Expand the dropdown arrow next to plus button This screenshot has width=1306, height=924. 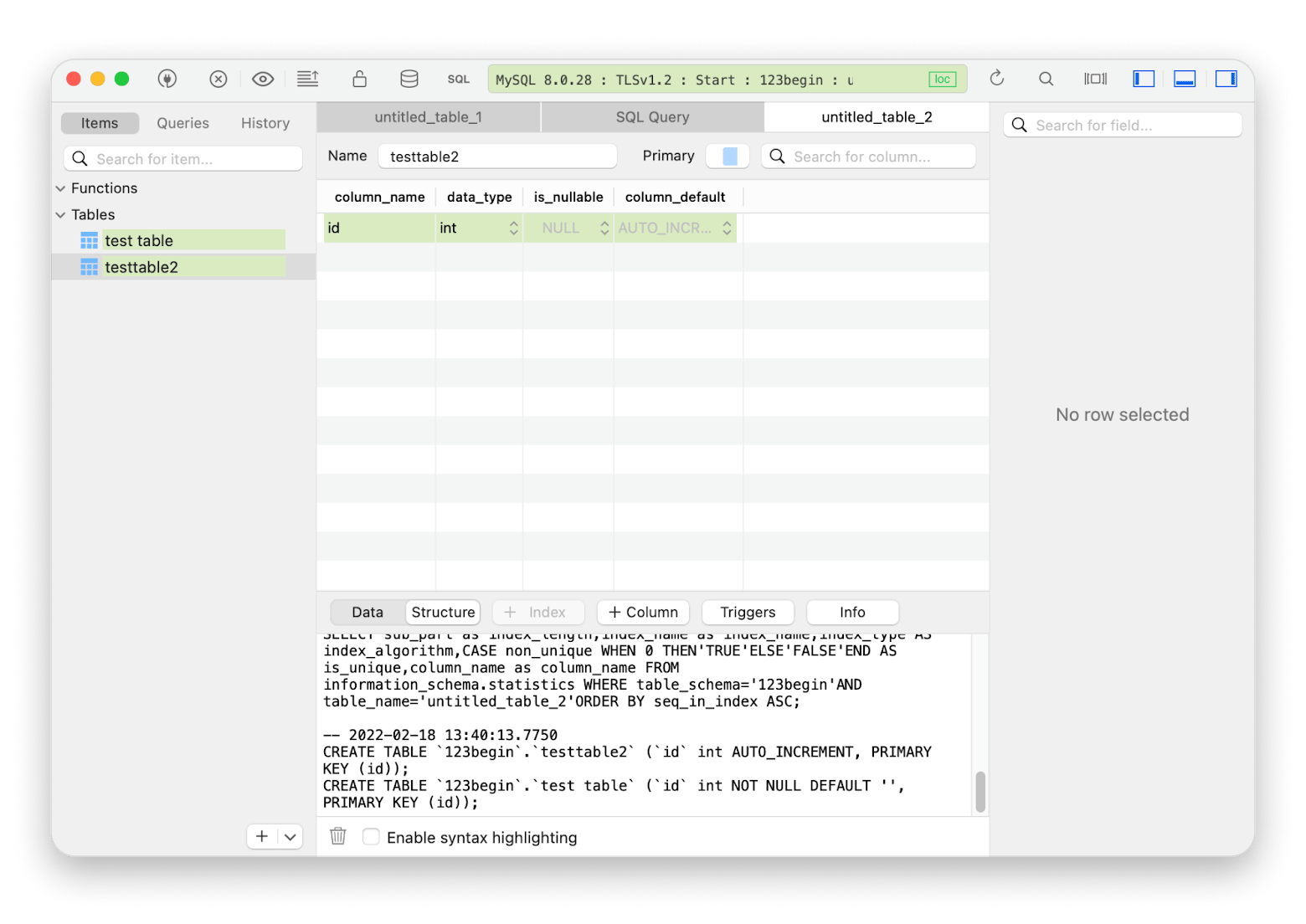click(290, 836)
